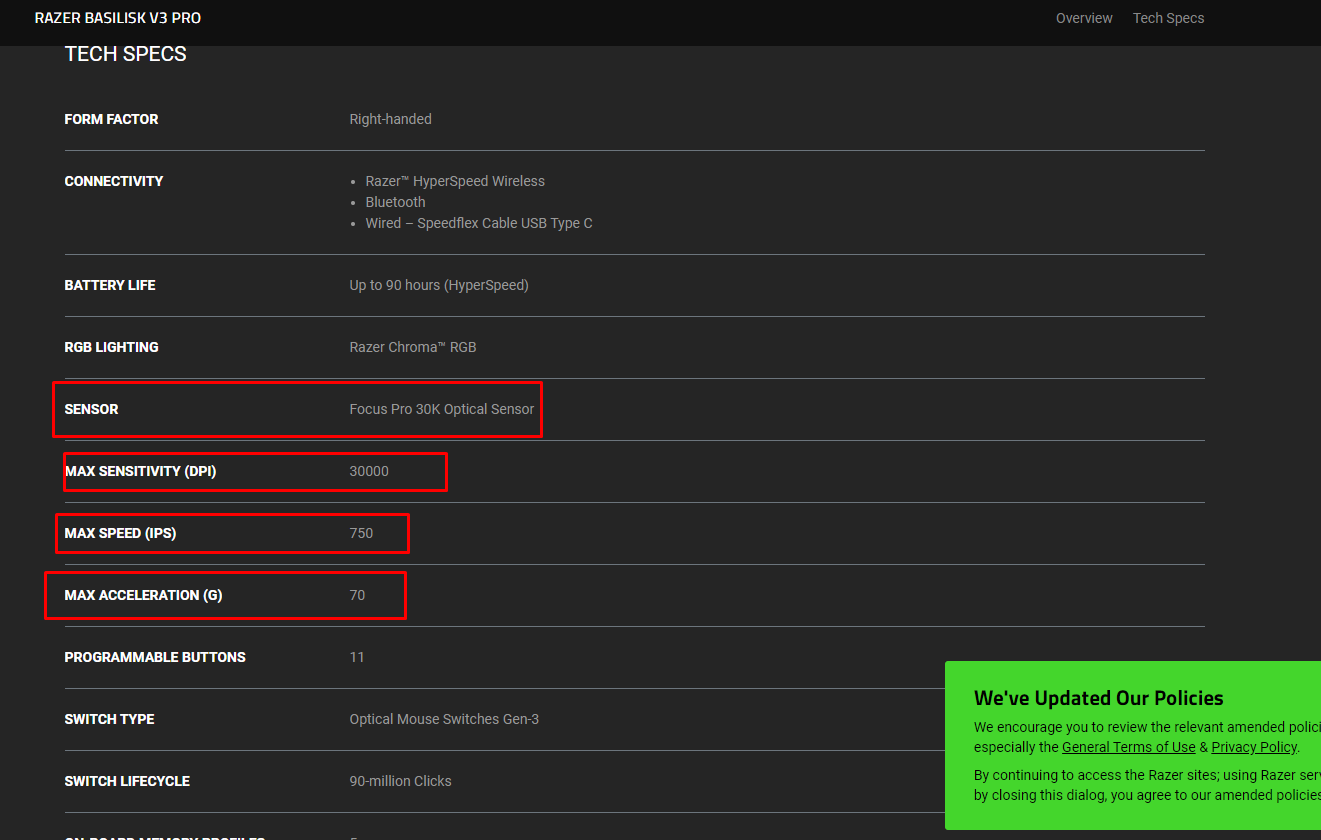Image resolution: width=1321 pixels, height=840 pixels.
Task: Click the TECH SPECS section heading
Action: point(126,54)
